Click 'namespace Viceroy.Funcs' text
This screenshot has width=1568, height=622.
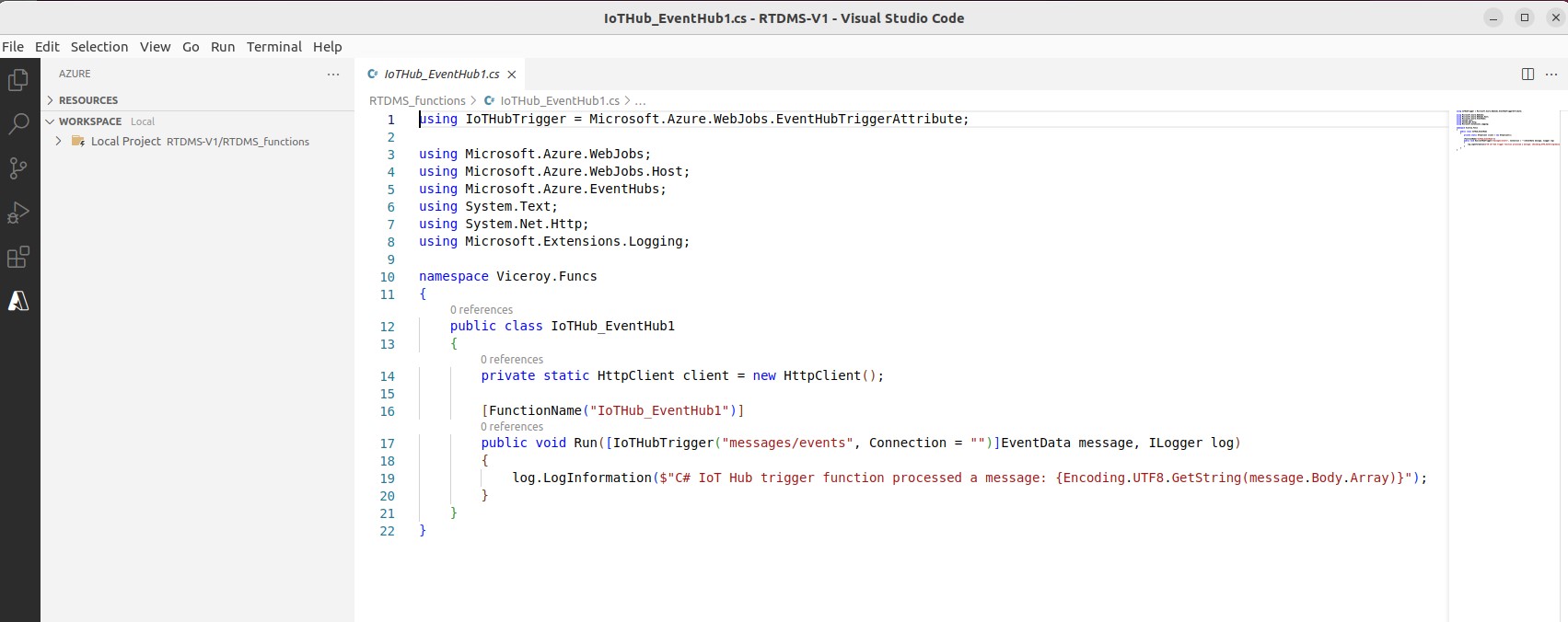pos(508,276)
